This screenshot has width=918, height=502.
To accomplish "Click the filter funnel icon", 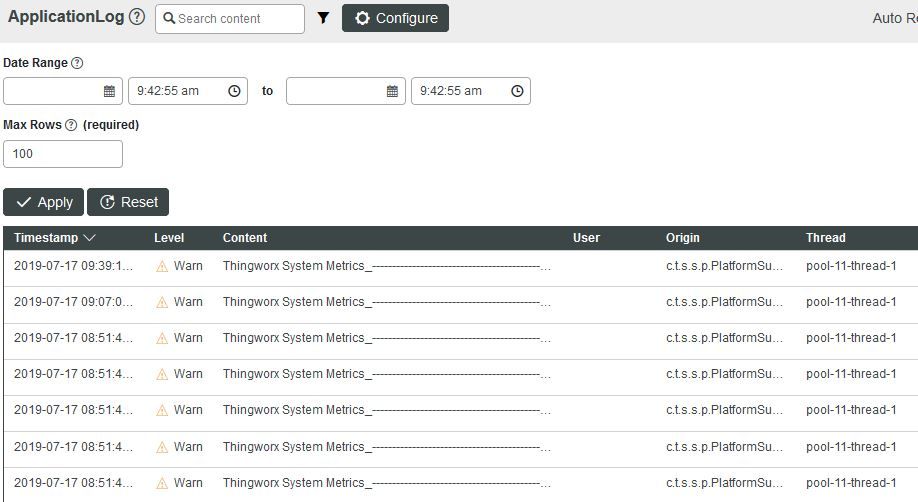I will coord(323,18).
